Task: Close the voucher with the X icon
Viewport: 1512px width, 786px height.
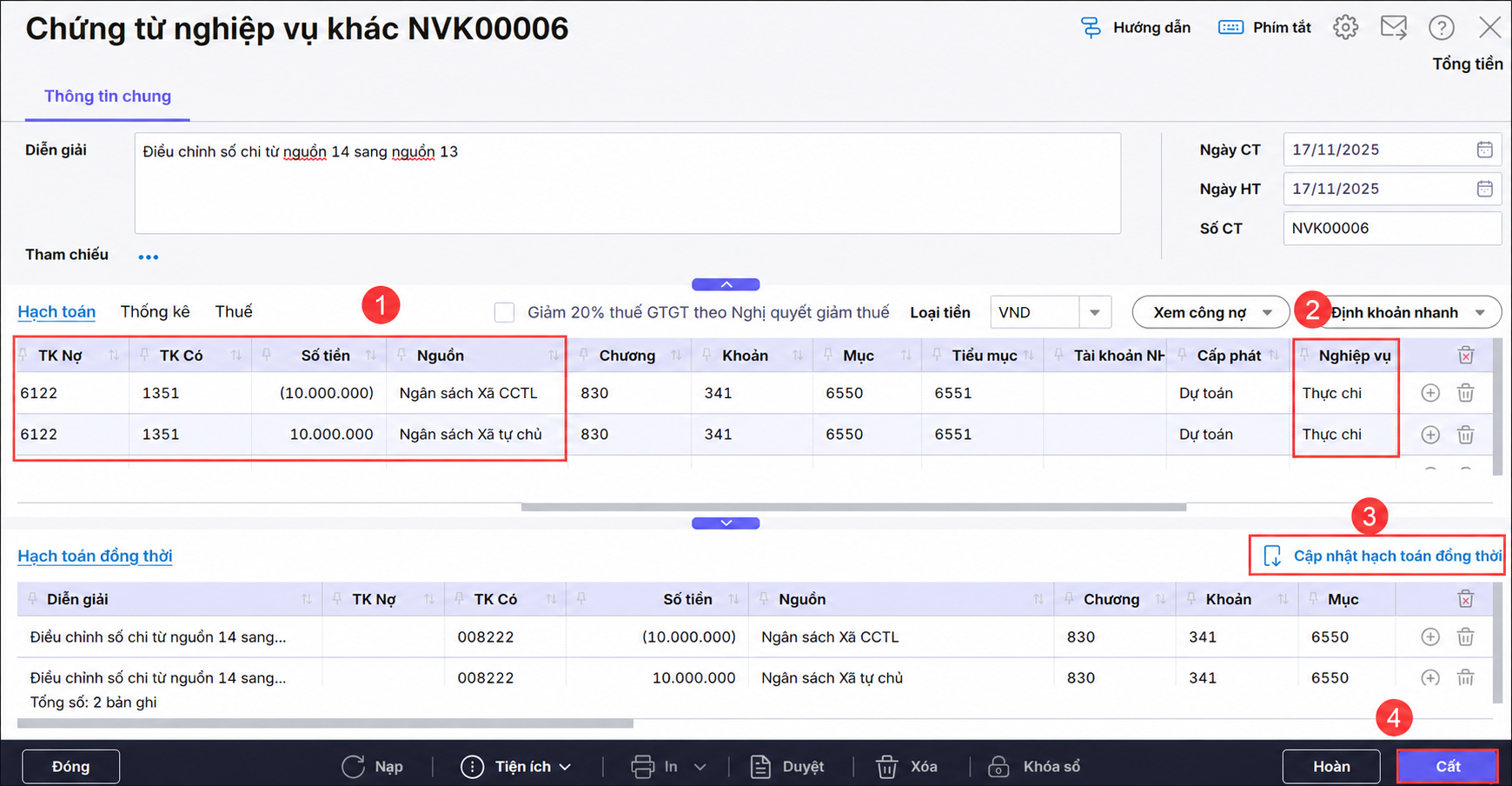Action: (x=1489, y=28)
